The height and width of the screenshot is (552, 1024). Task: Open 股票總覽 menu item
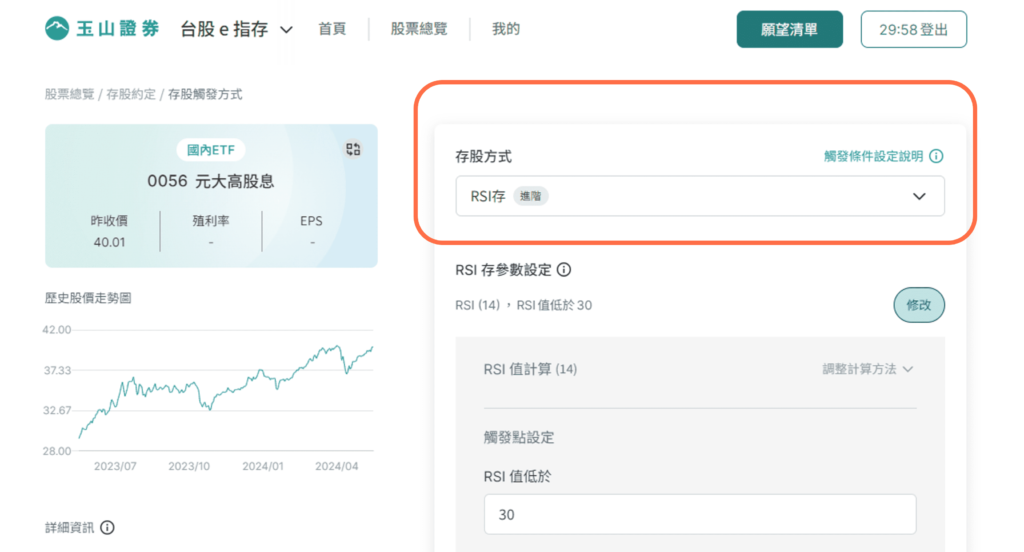[x=419, y=29]
